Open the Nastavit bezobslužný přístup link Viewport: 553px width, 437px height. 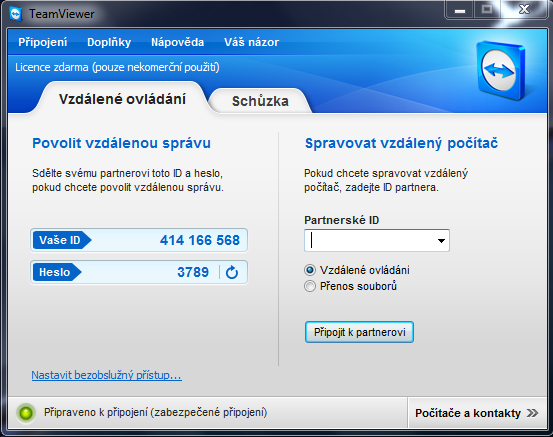(x=107, y=375)
